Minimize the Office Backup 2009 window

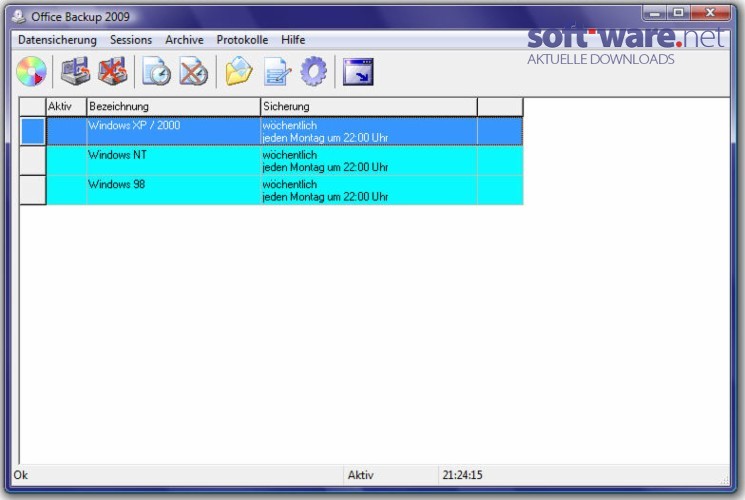(655, 13)
